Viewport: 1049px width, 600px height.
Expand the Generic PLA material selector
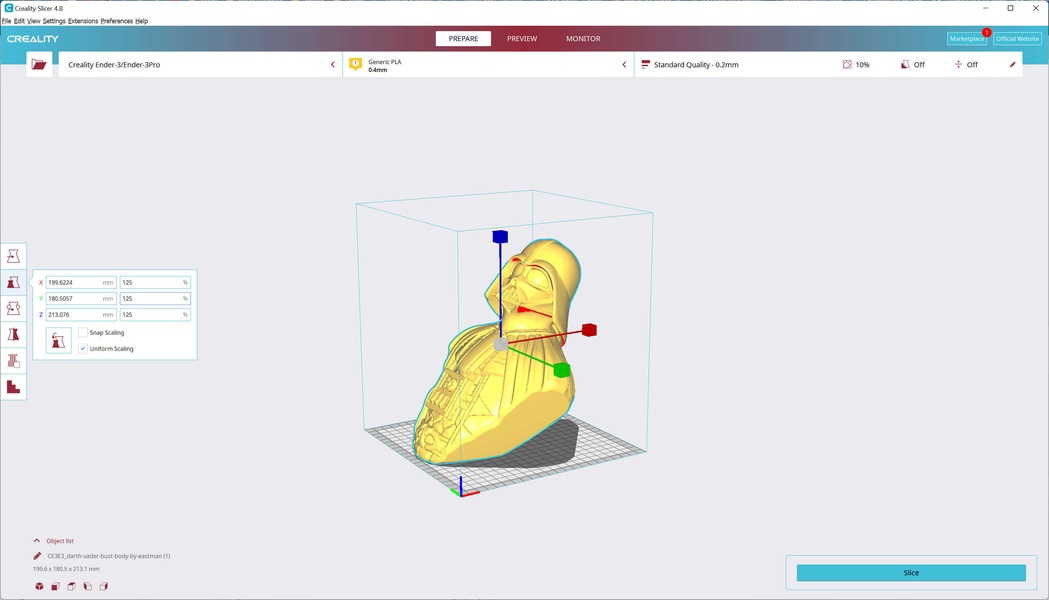pyautogui.click(x=490, y=65)
